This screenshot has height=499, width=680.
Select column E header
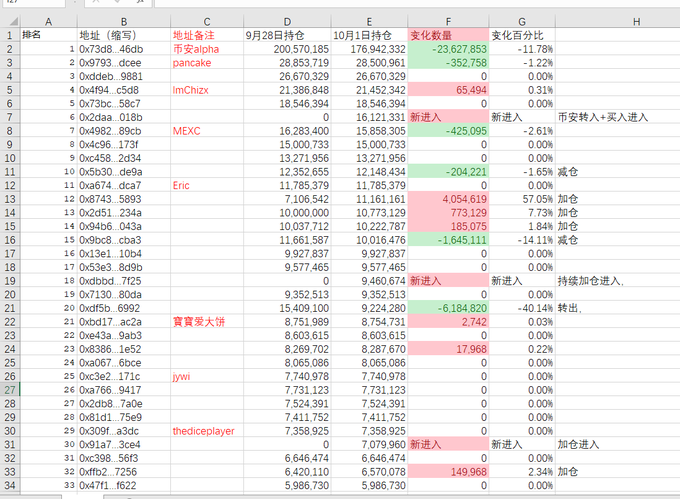[x=369, y=21]
